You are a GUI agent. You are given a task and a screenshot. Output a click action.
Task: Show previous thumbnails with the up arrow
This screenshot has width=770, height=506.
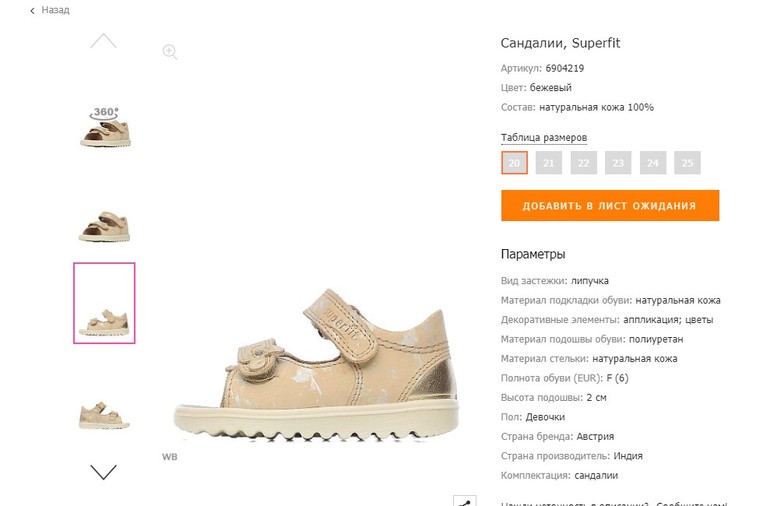point(104,41)
